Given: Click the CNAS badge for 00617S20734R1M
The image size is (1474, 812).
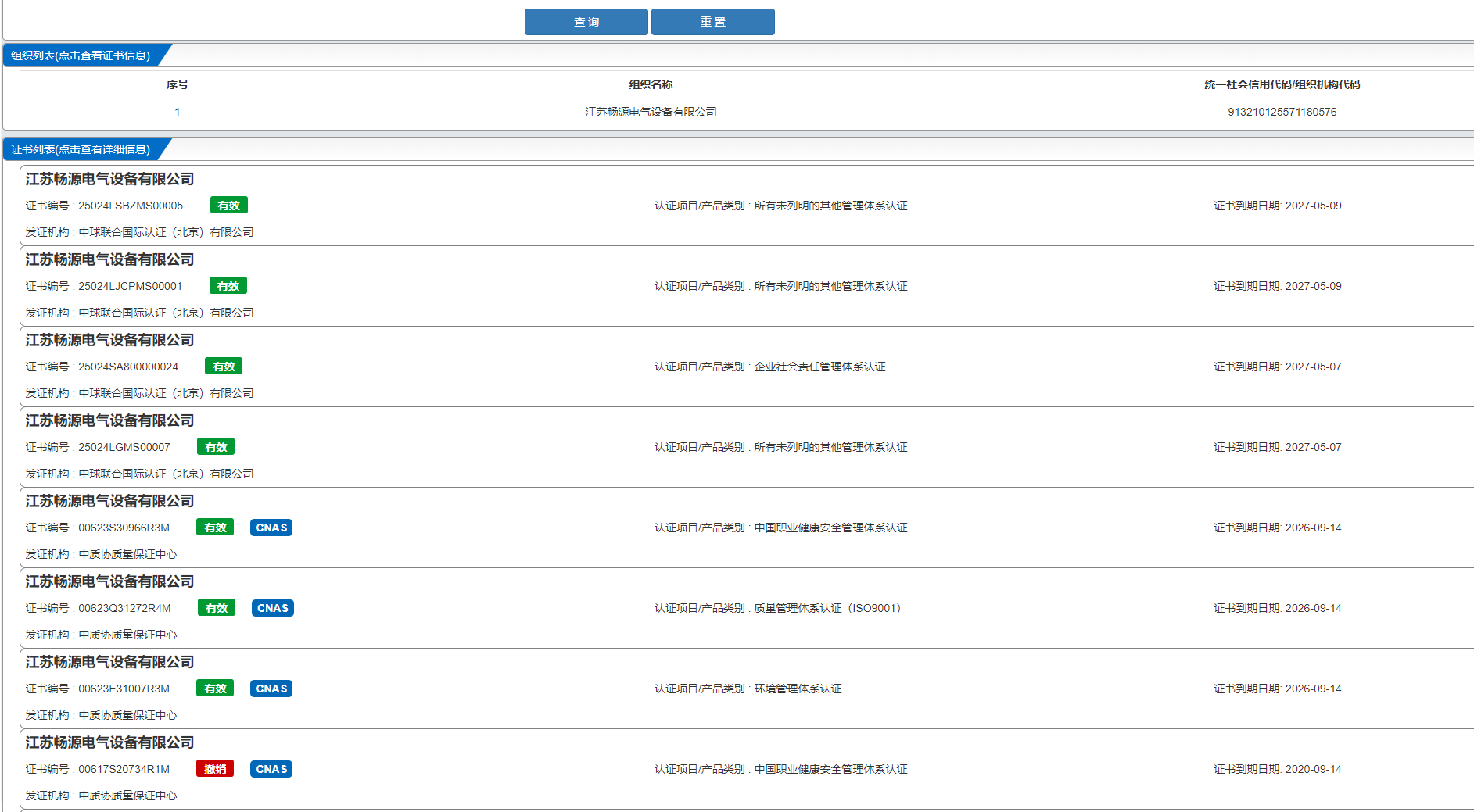Looking at the screenshot, I should (x=271, y=769).
